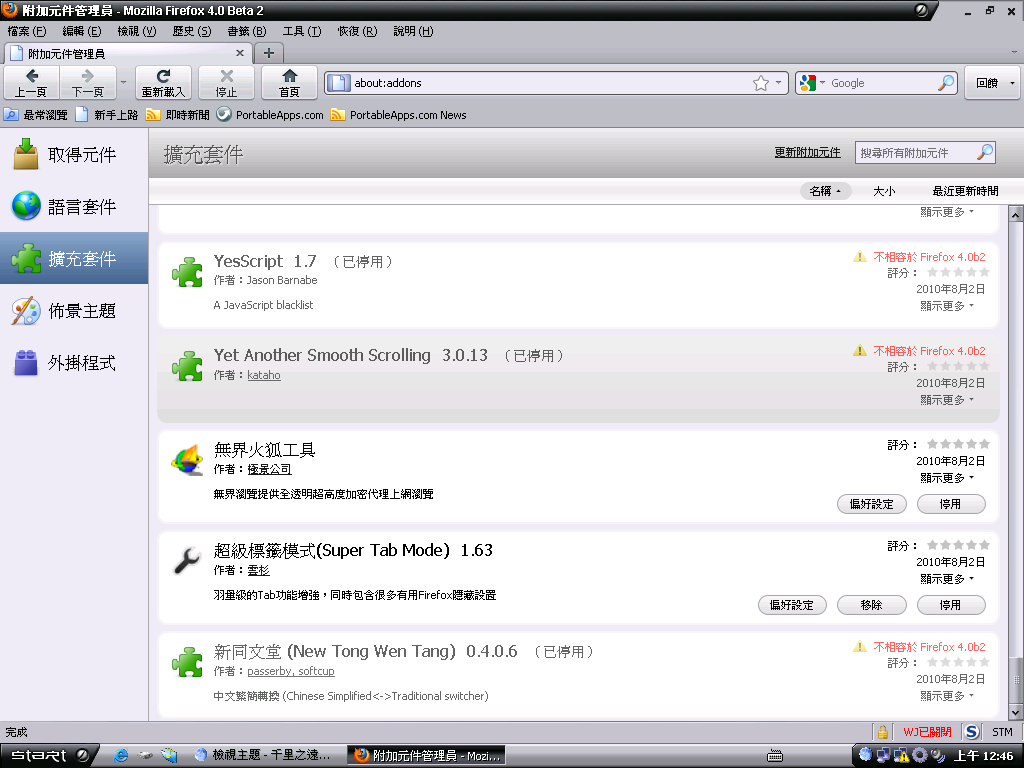The width and height of the screenshot is (1024, 768).
Task: Click the about:addons address bar
Action: pyautogui.click(x=556, y=83)
